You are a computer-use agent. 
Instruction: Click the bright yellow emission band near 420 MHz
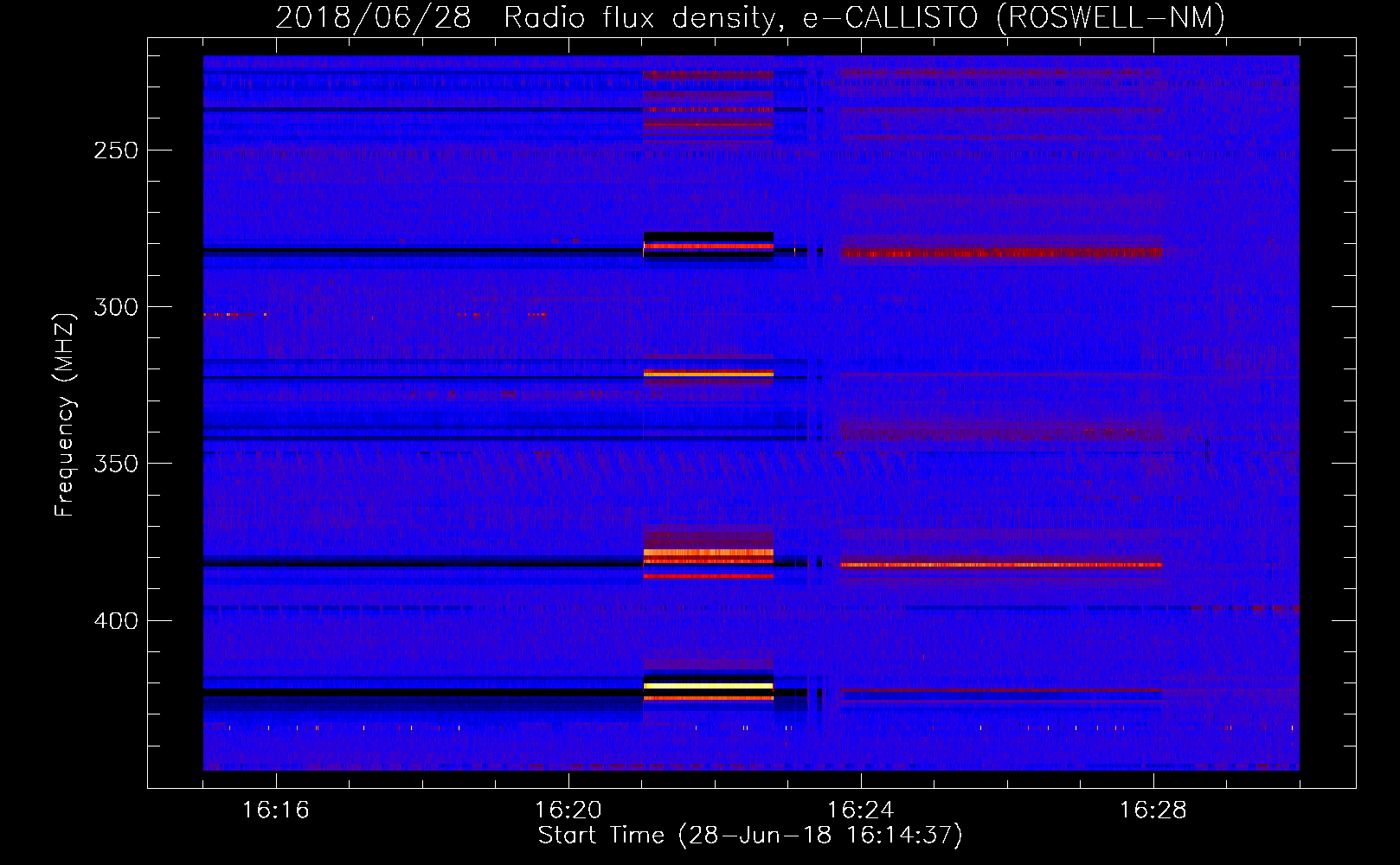click(x=708, y=686)
